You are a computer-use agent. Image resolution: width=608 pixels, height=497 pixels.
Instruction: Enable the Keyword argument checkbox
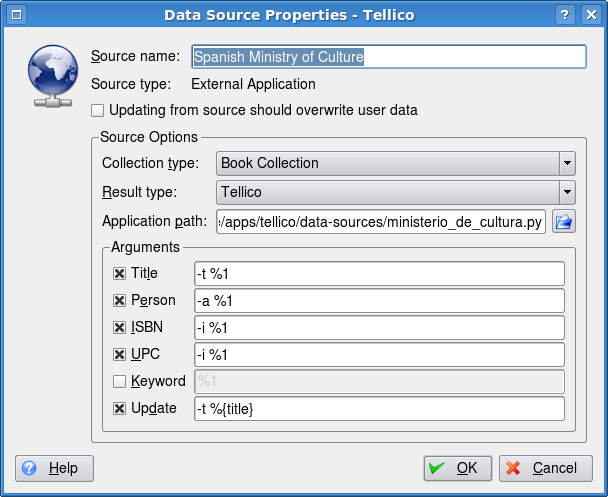119,381
